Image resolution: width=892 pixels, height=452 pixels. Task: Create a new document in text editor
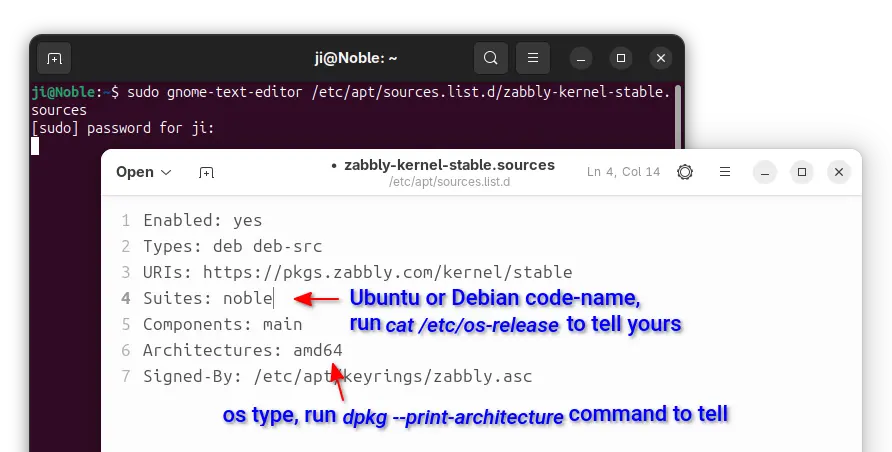206,172
